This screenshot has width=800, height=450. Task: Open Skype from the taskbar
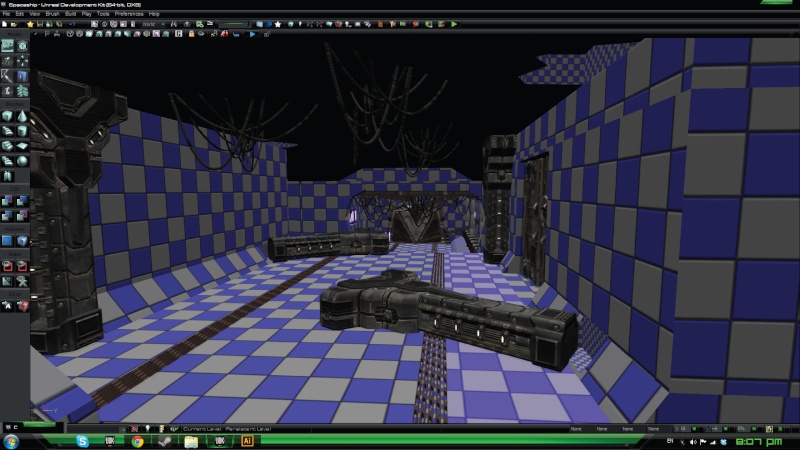coord(82,441)
